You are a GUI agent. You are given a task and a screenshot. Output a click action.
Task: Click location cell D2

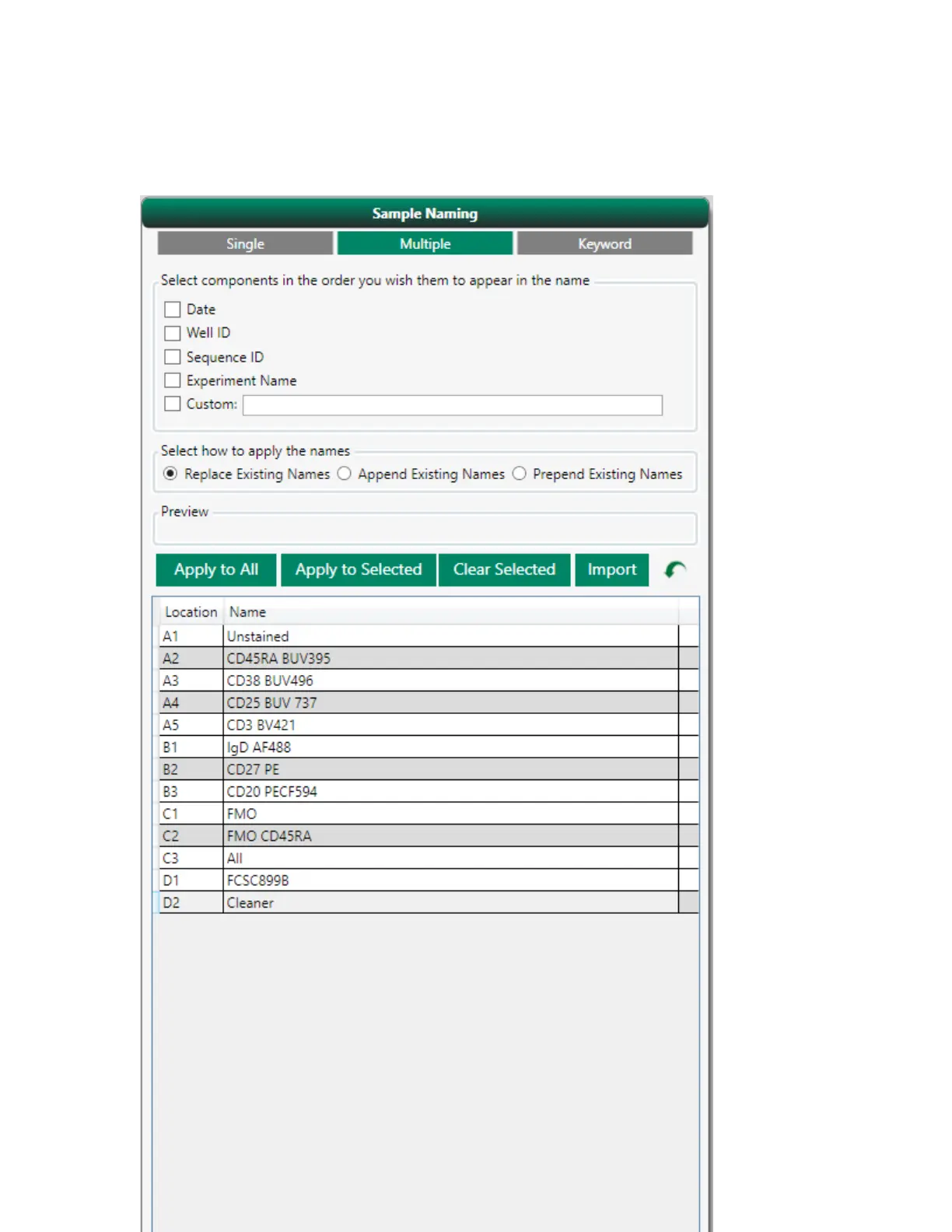pyautogui.click(x=191, y=903)
